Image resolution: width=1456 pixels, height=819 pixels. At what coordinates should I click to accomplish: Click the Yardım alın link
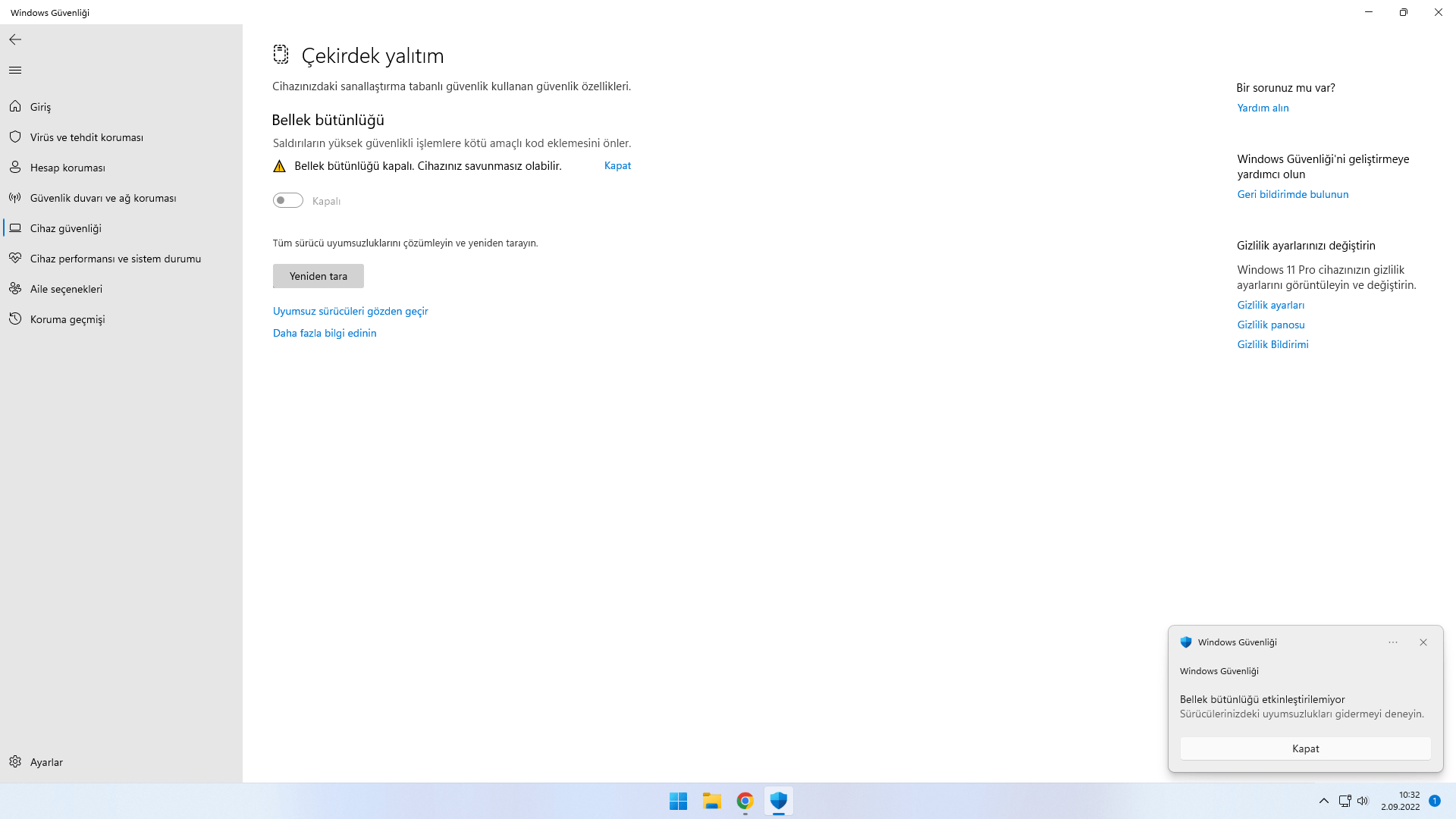[x=1263, y=108]
